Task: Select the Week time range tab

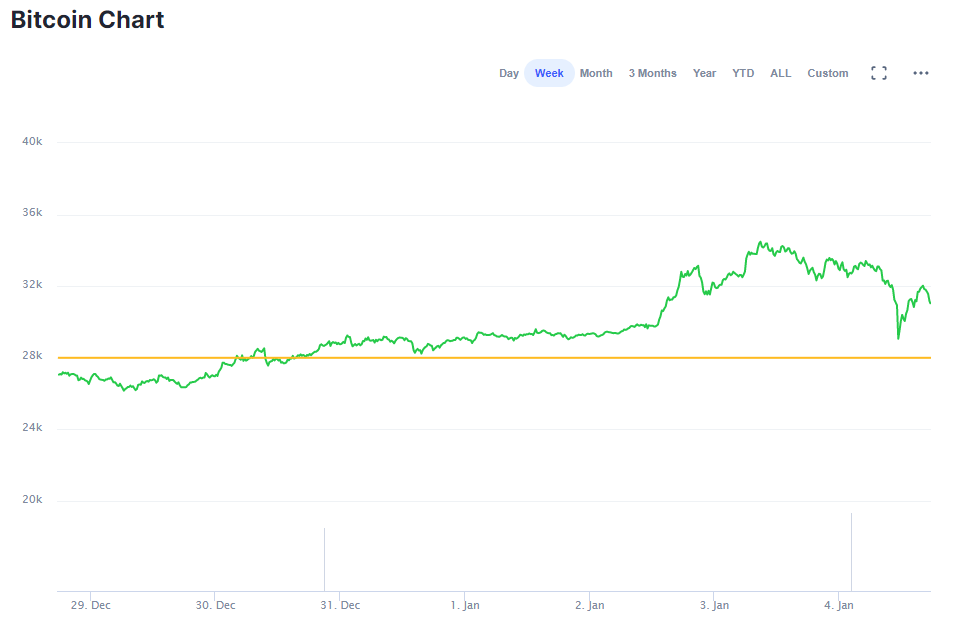Action: (x=549, y=73)
